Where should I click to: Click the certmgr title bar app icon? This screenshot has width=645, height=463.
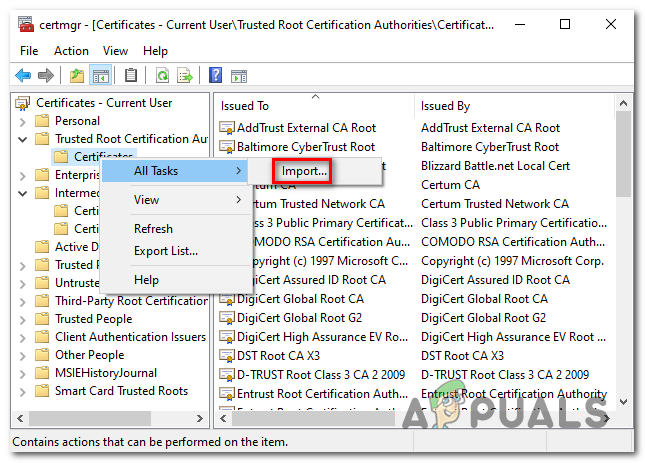click(x=26, y=24)
